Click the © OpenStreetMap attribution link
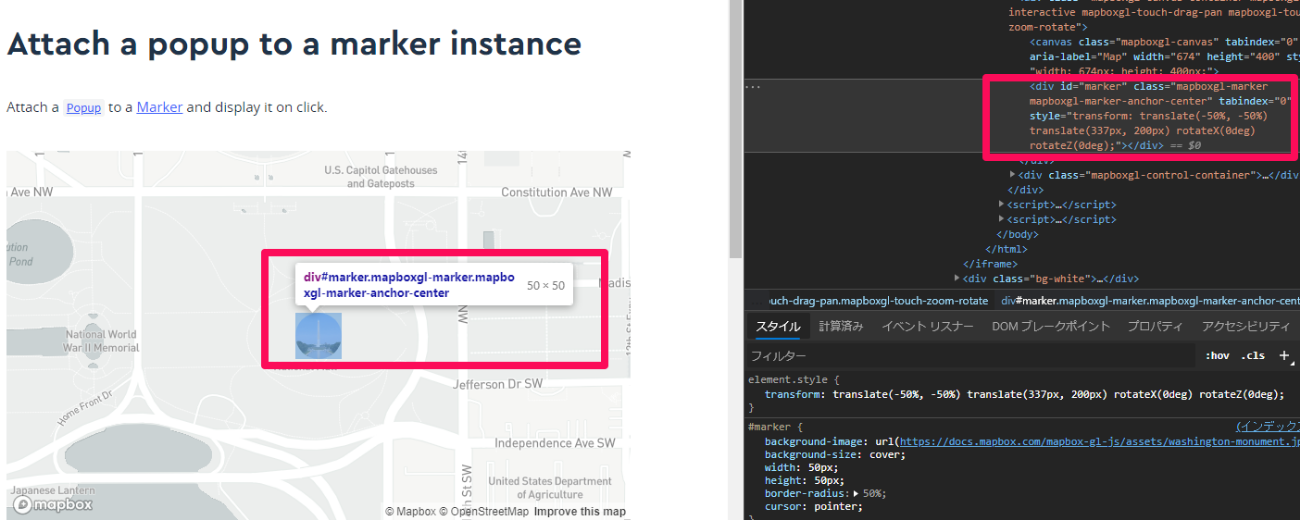The width and height of the screenshot is (1300, 520). point(484,512)
